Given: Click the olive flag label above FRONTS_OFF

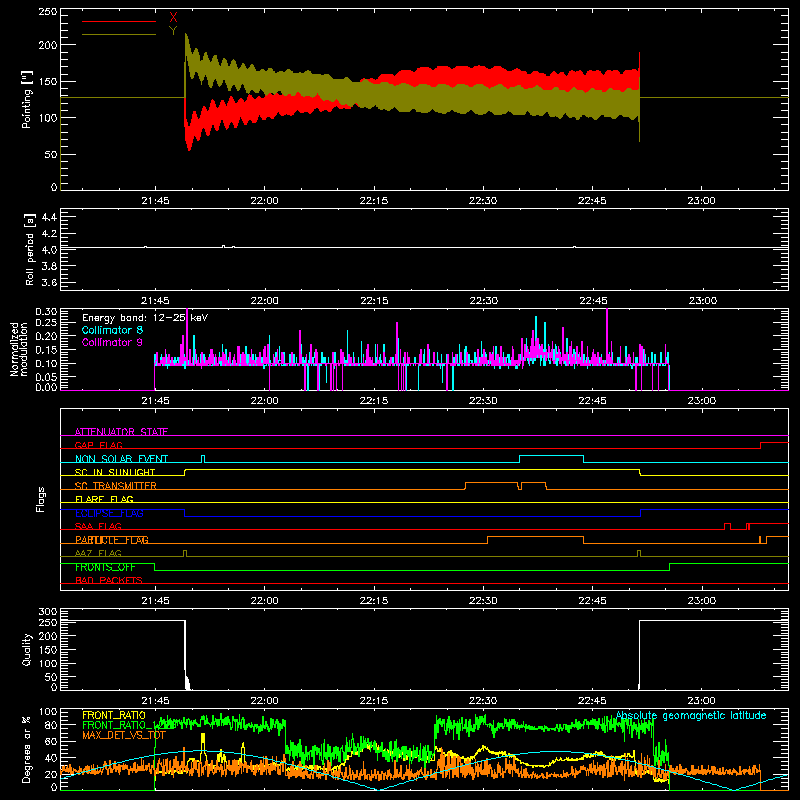Looking at the screenshot, I should tap(98, 553).
